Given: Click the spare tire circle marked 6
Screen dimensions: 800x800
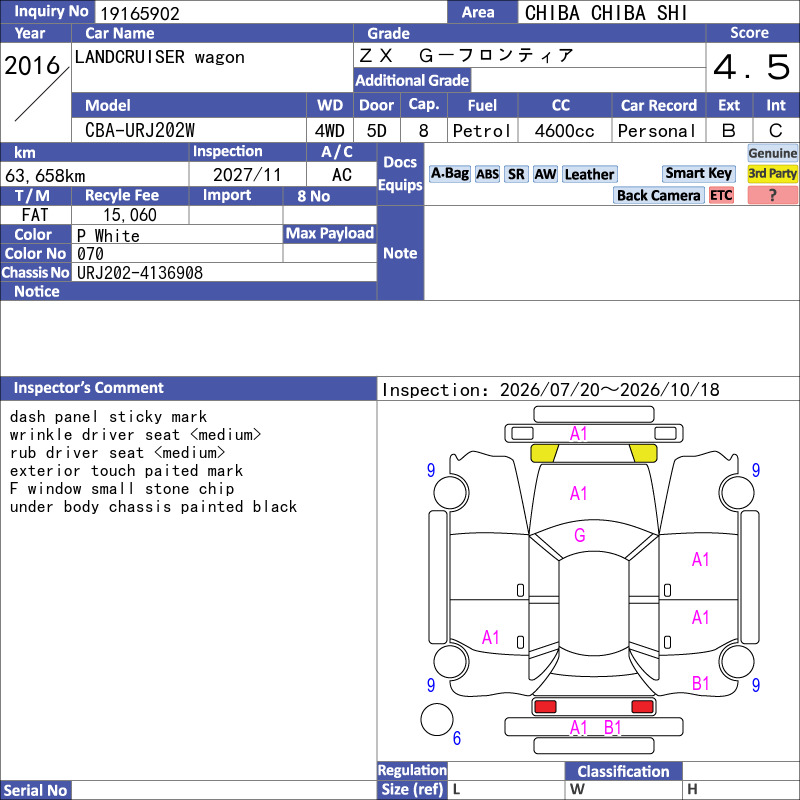Looking at the screenshot, I should pyautogui.click(x=437, y=719).
